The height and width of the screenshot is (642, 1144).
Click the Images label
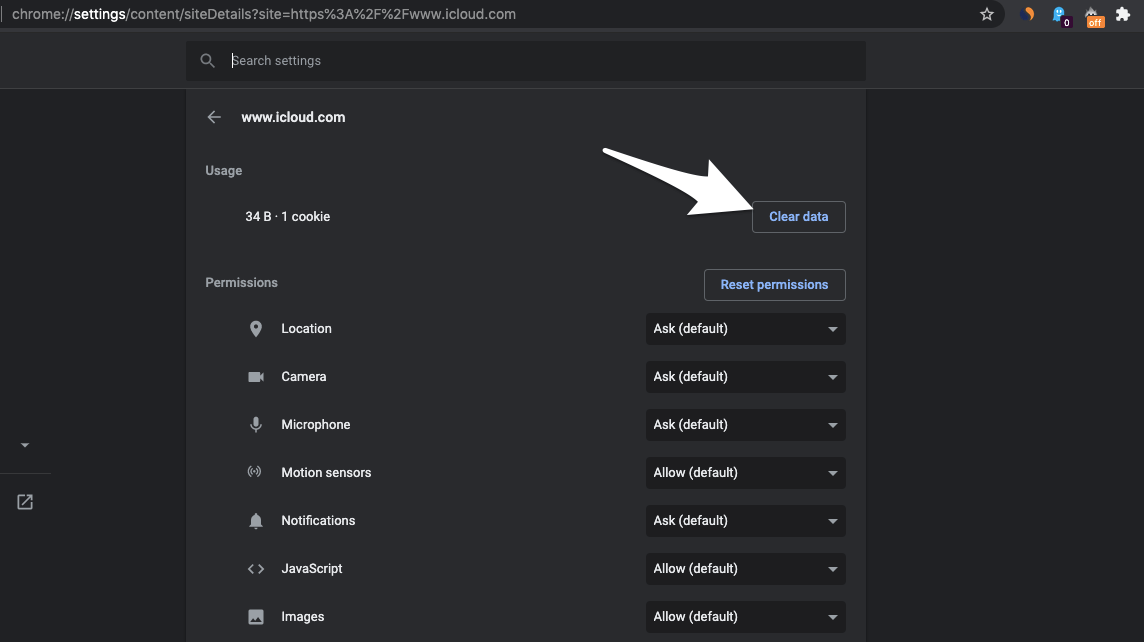click(303, 617)
